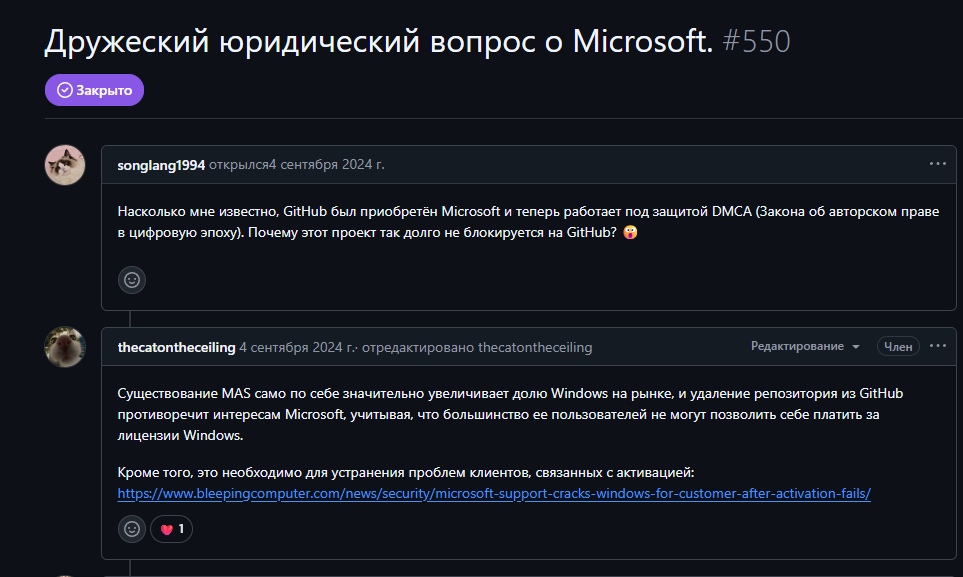
Task: Click thecatontheceiling's profile avatar
Action: point(65,347)
